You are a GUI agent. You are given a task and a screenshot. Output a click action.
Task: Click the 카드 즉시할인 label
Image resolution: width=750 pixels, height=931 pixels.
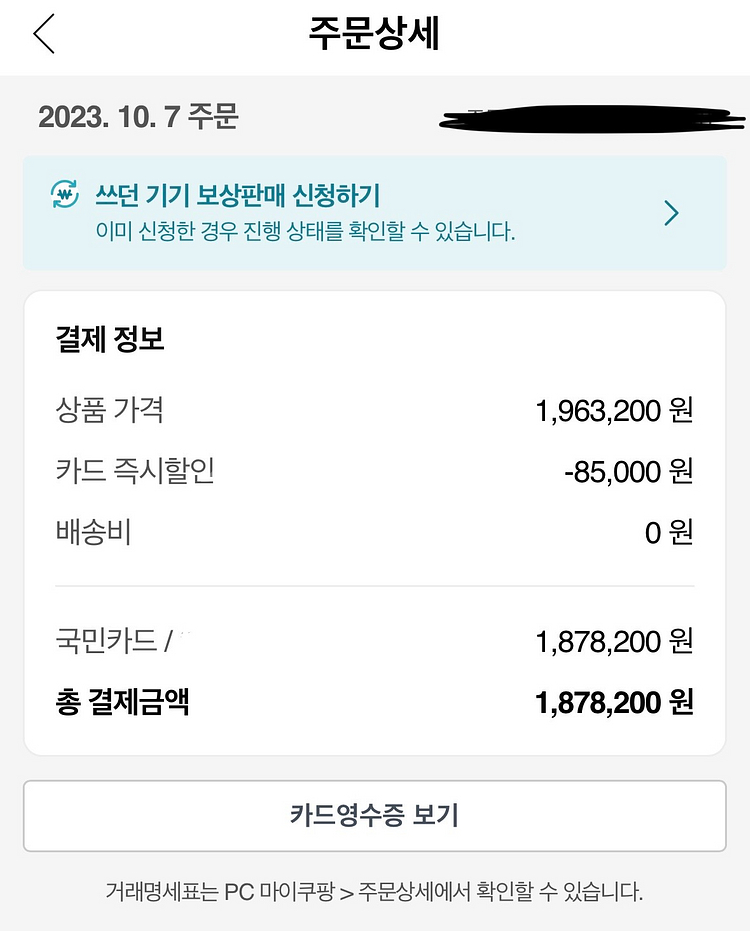click(x=135, y=471)
